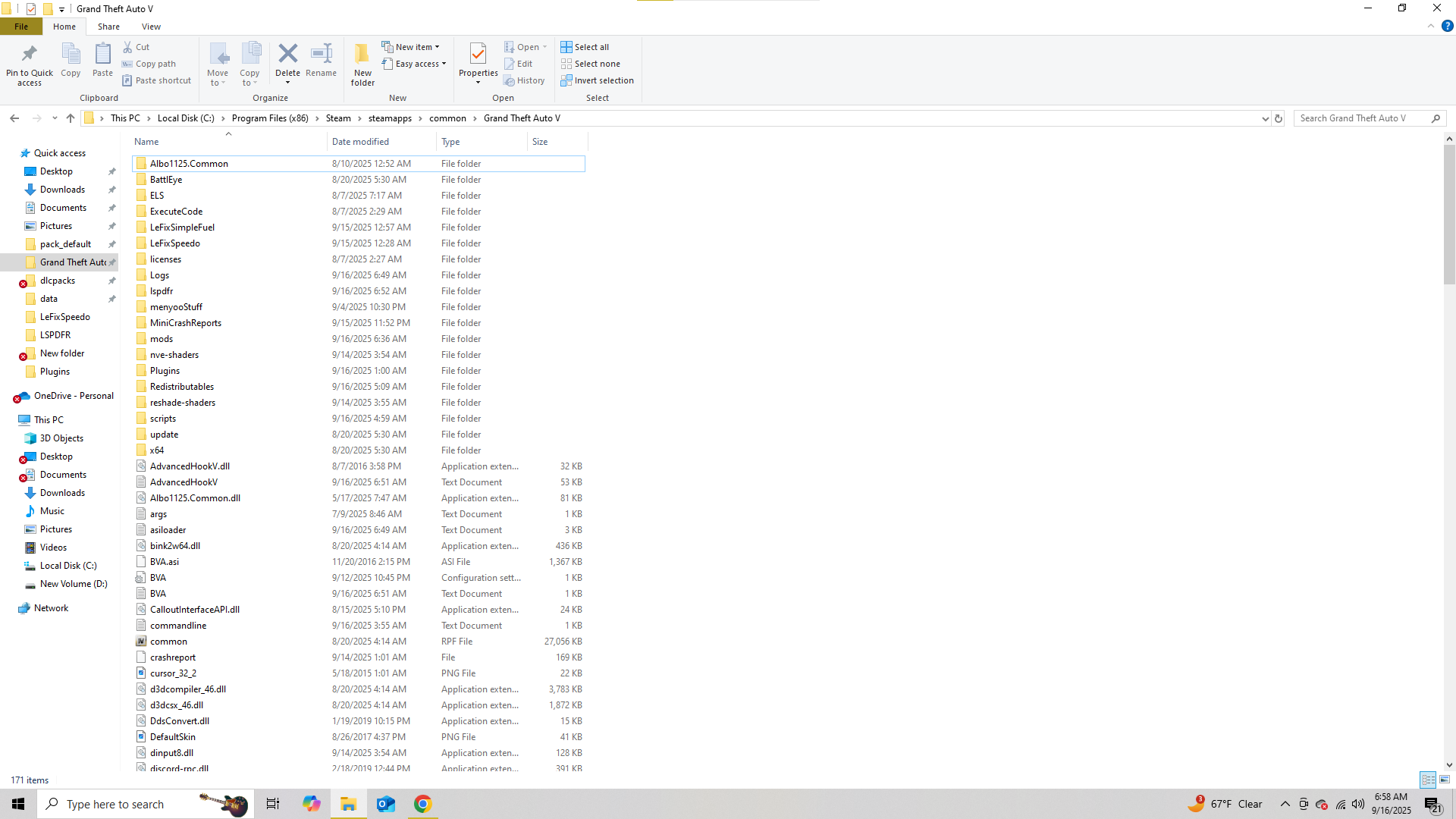
Task: Click the Delete icon in ribbon
Action: 287,55
